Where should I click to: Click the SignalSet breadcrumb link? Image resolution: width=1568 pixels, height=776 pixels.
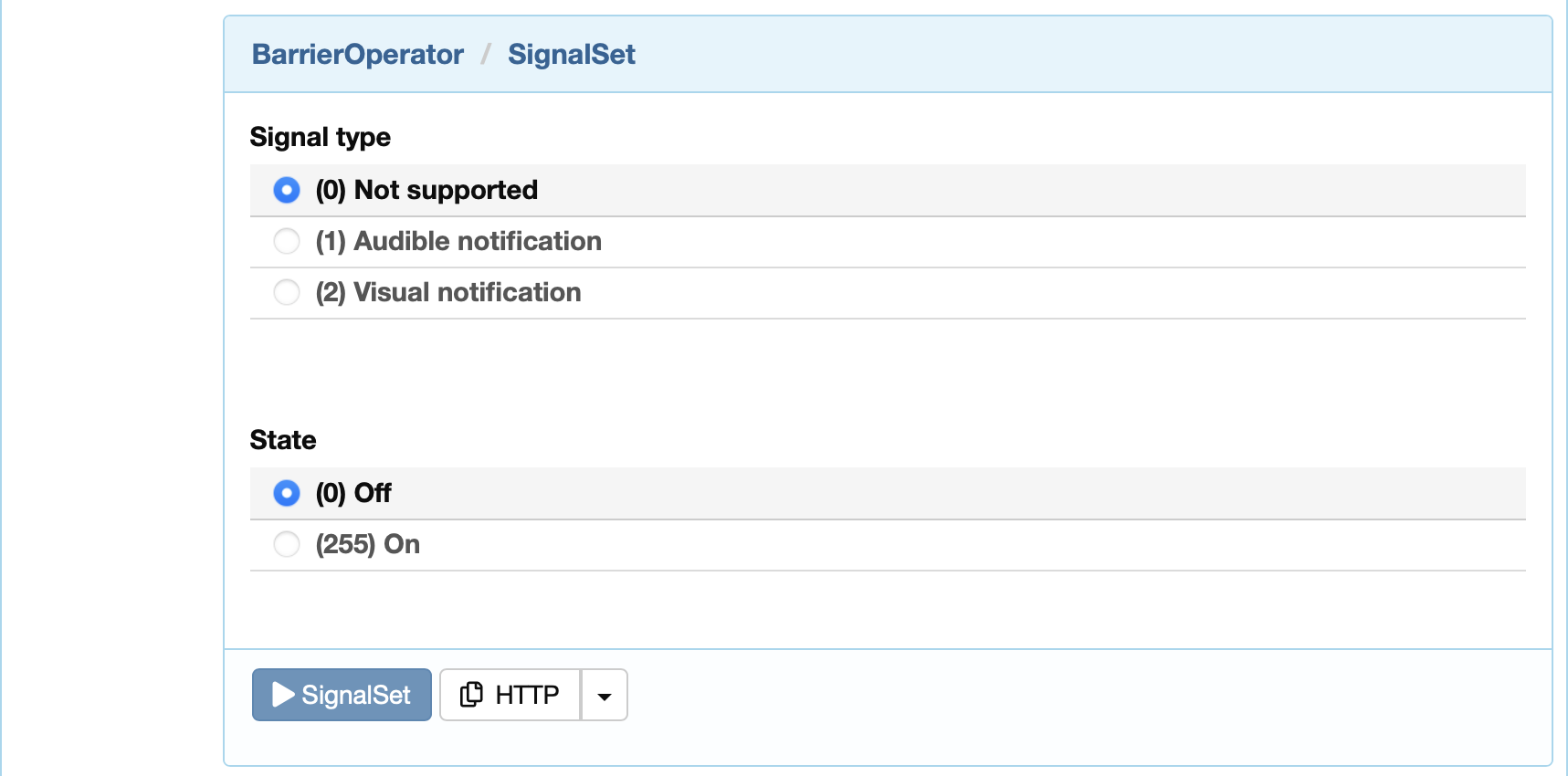click(x=572, y=54)
